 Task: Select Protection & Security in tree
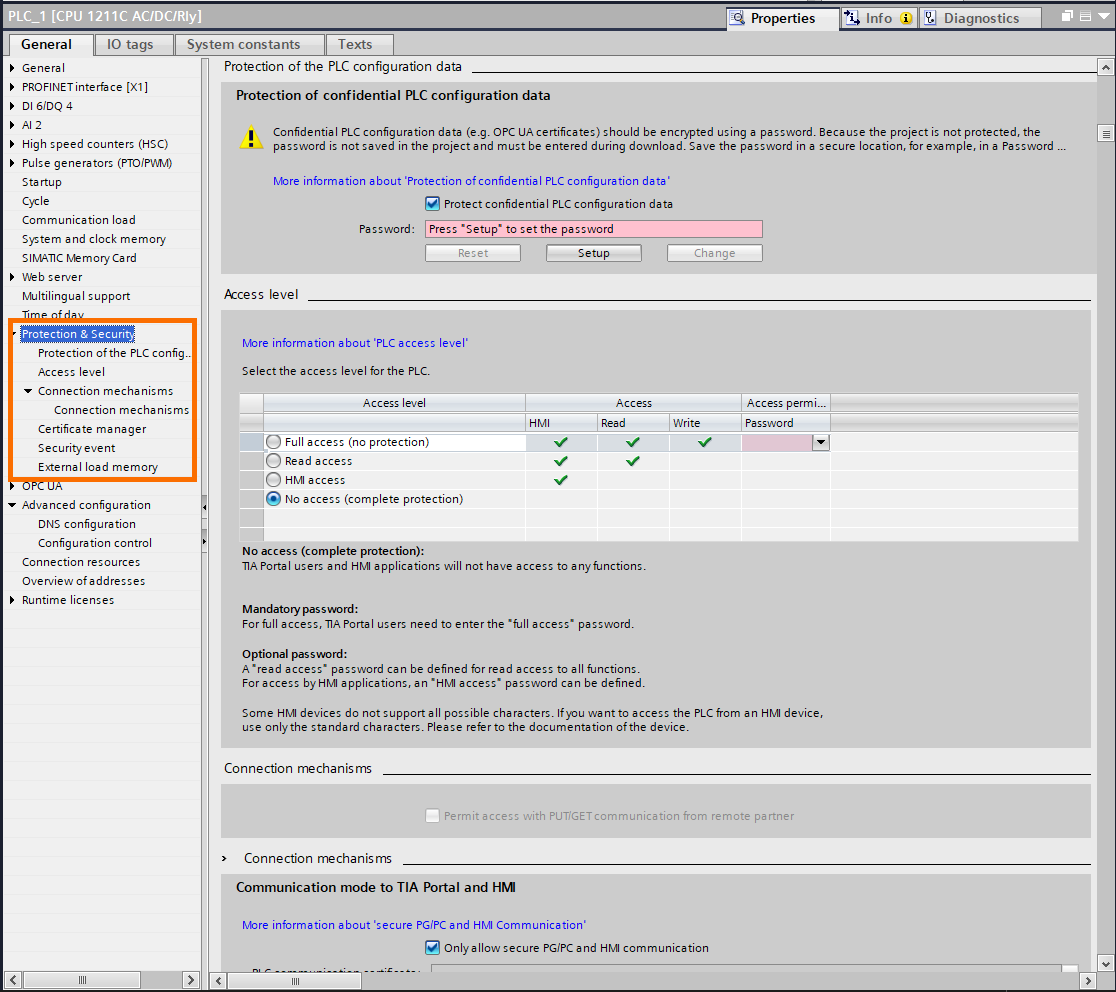click(x=78, y=334)
